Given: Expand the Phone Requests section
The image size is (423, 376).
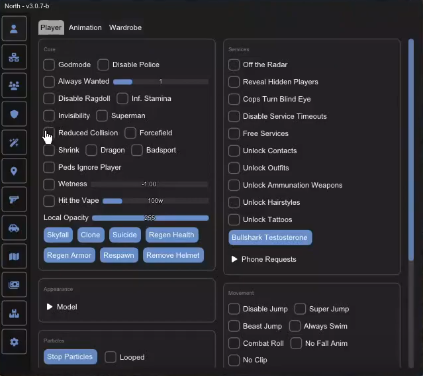Looking at the screenshot, I should (x=264, y=259).
